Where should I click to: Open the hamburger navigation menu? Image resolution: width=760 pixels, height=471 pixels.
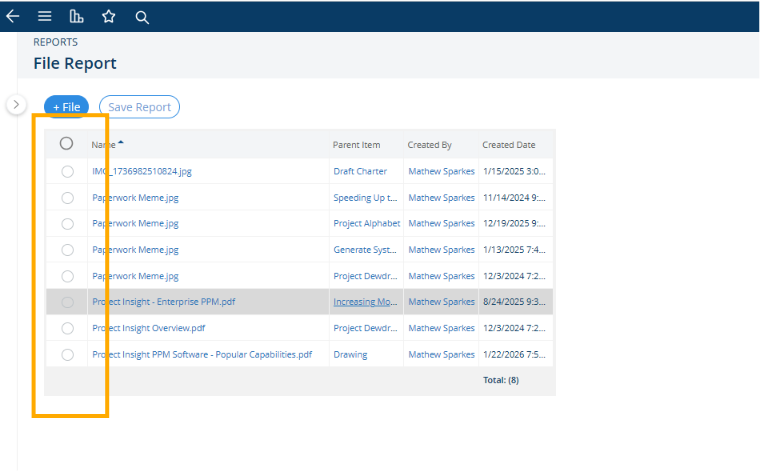[45, 16]
